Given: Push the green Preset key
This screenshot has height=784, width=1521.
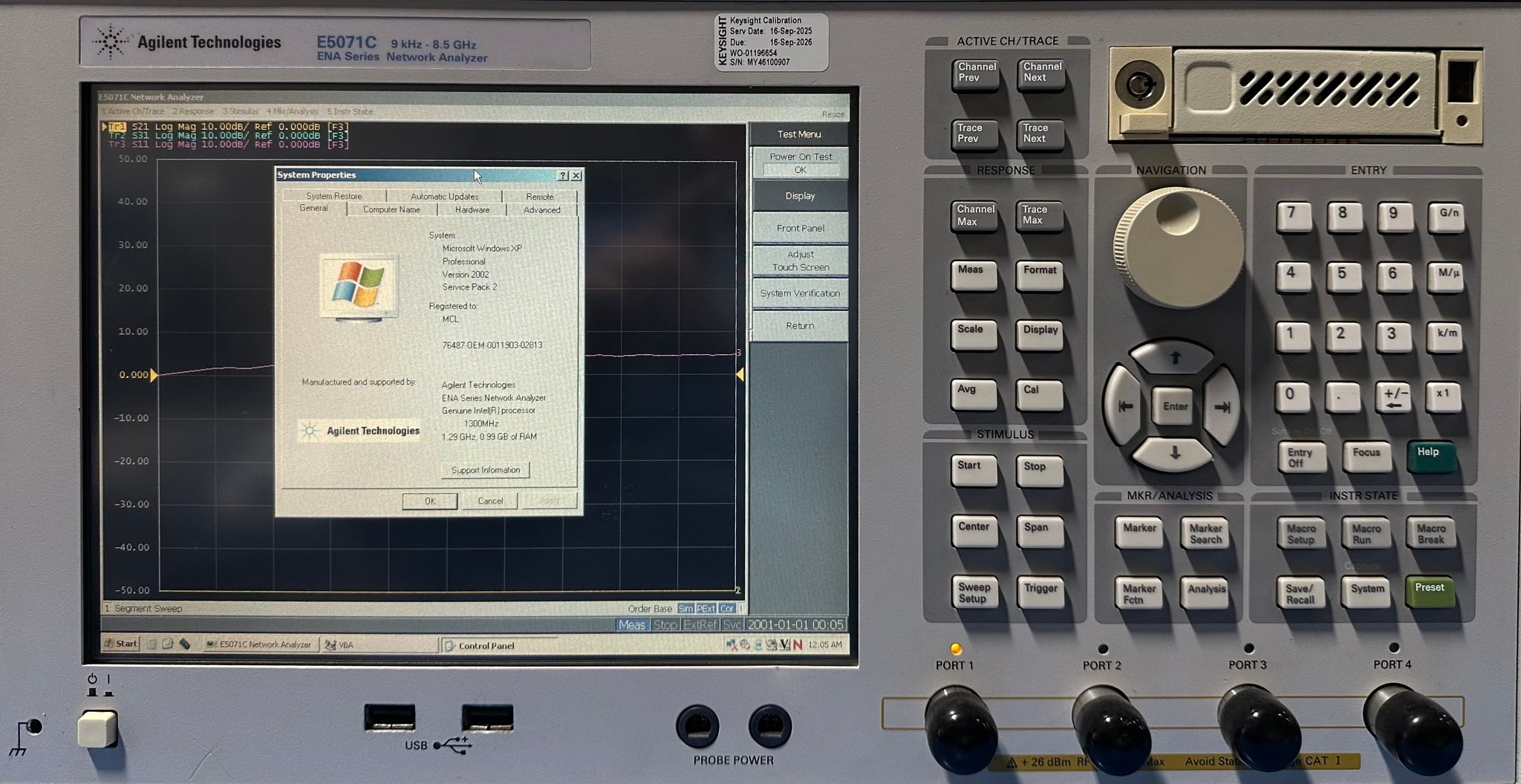Looking at the screenshot, I should 1430,592.
